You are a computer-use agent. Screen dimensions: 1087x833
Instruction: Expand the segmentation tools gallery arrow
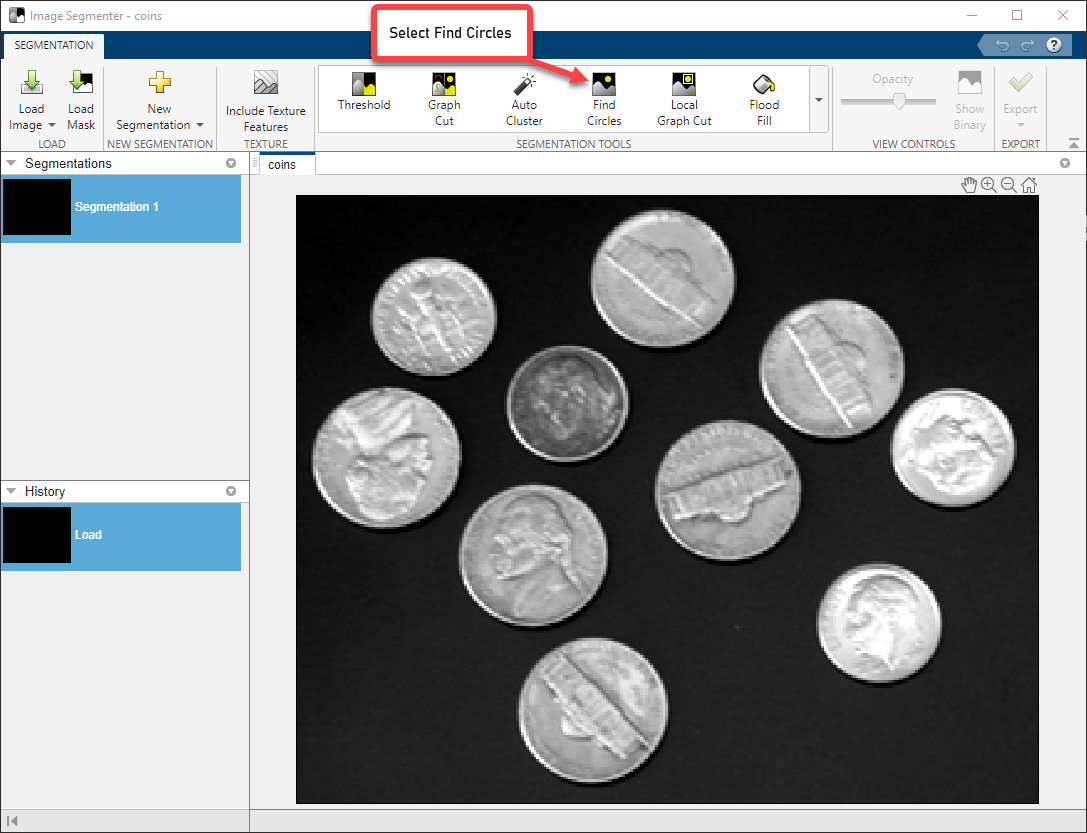819,100
